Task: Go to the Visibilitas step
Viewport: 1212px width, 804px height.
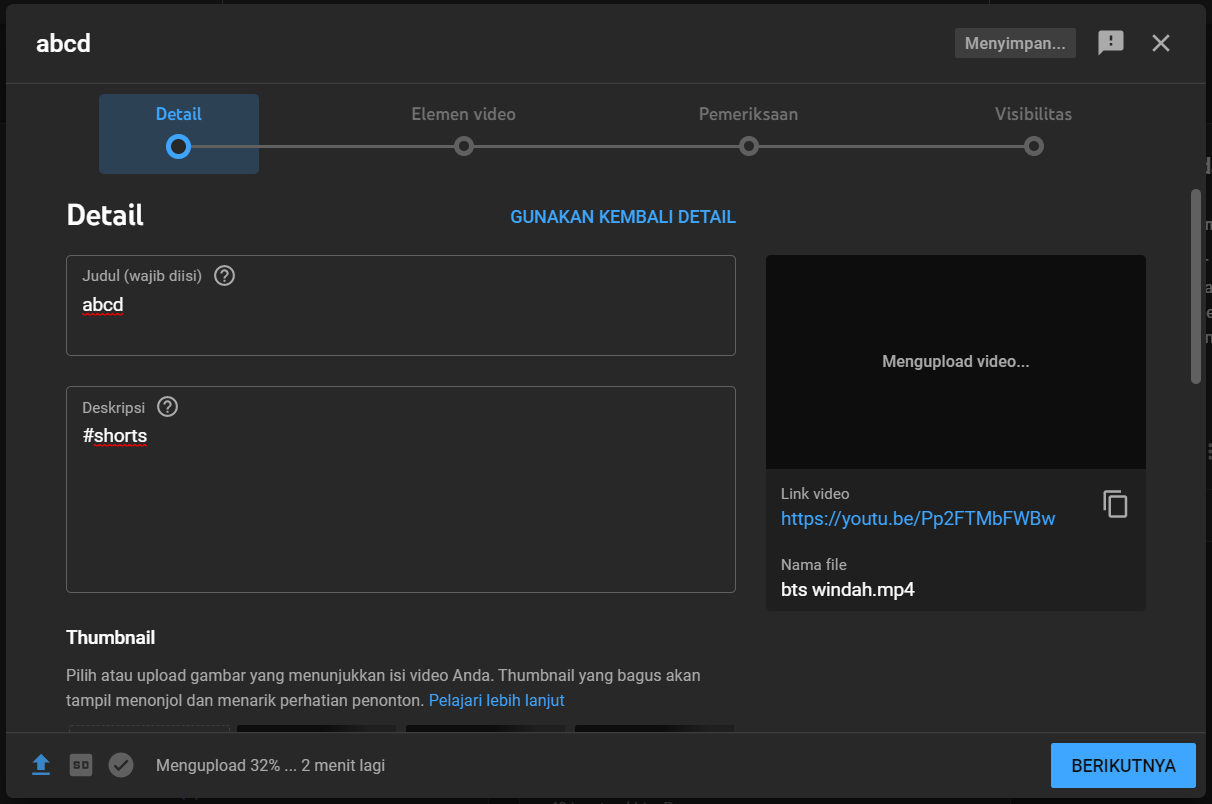Action: (x=1033, y=114)
